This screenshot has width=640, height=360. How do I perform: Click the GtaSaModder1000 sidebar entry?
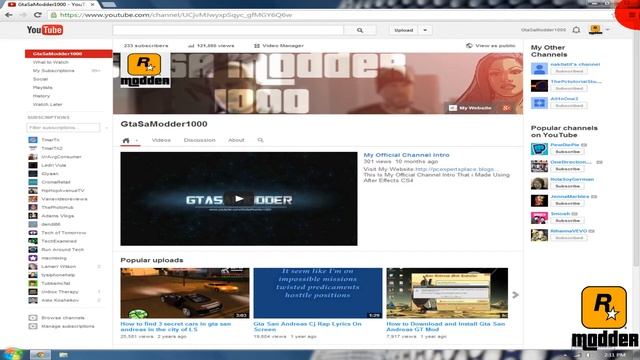click(x=69, y=53)
